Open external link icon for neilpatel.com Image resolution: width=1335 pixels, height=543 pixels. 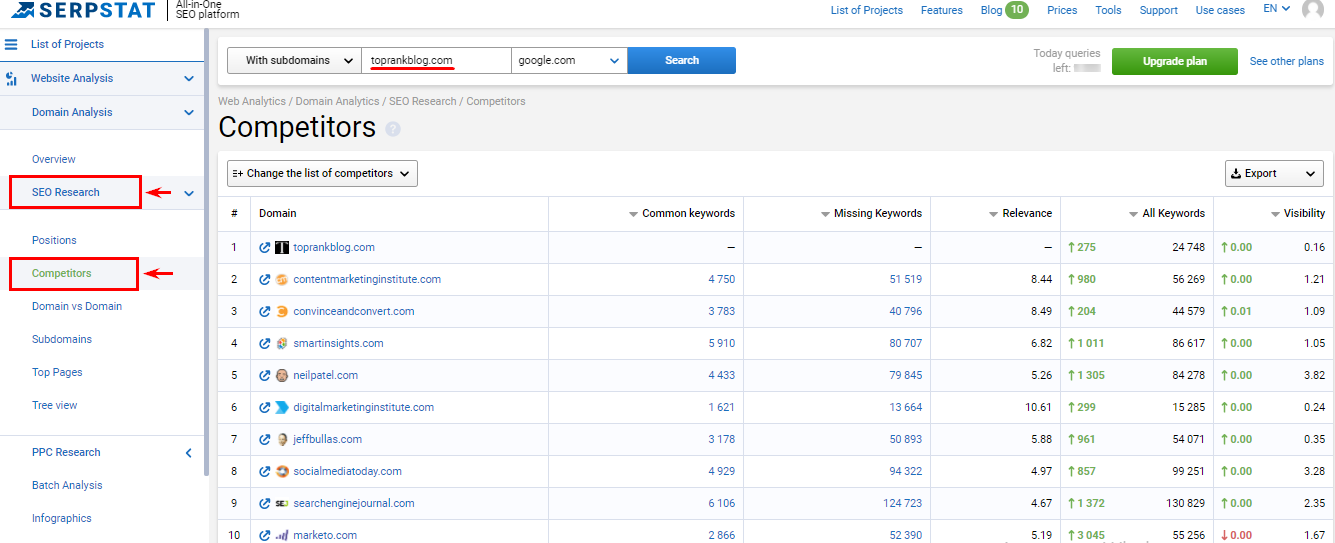265,375
